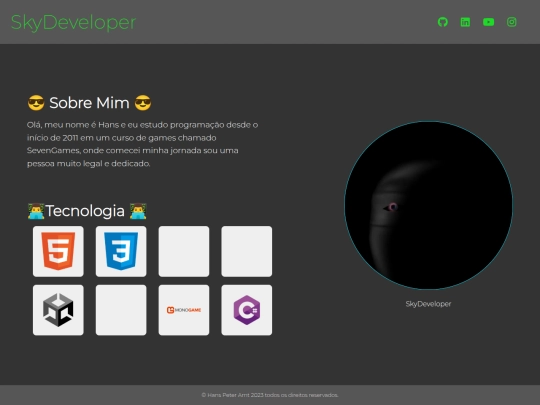The image size is (540, 405).
Task: Click the Tecnologia heading
Action: [87, 211]
